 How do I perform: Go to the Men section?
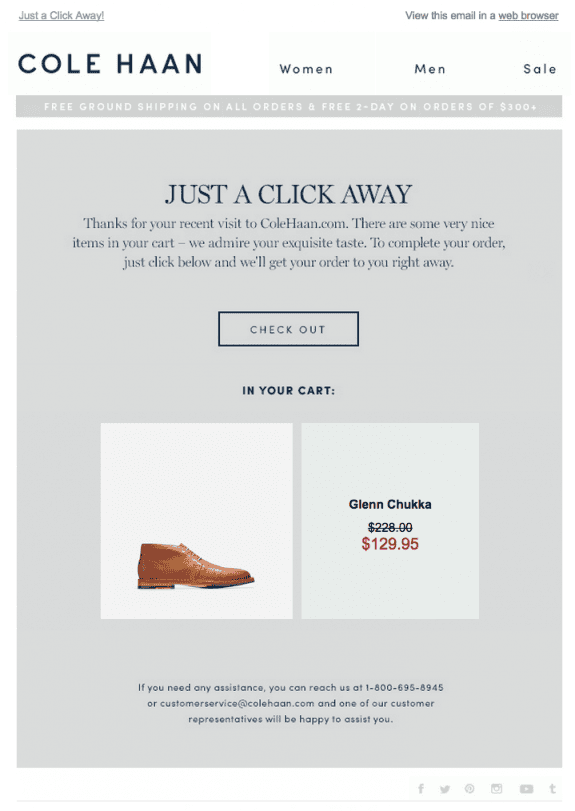coord(430,69)
